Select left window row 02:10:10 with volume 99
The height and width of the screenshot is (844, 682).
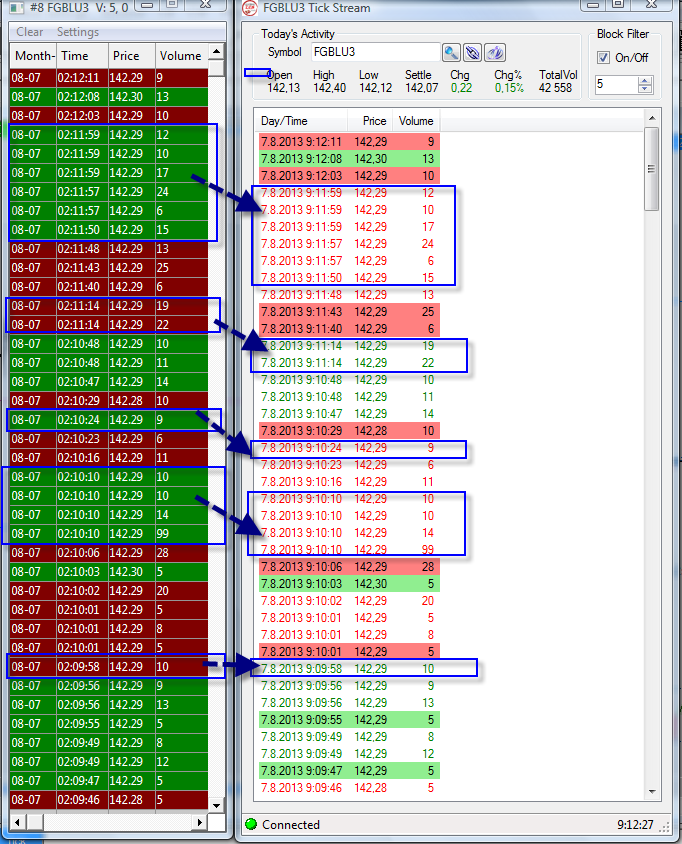tap(109, 533)
